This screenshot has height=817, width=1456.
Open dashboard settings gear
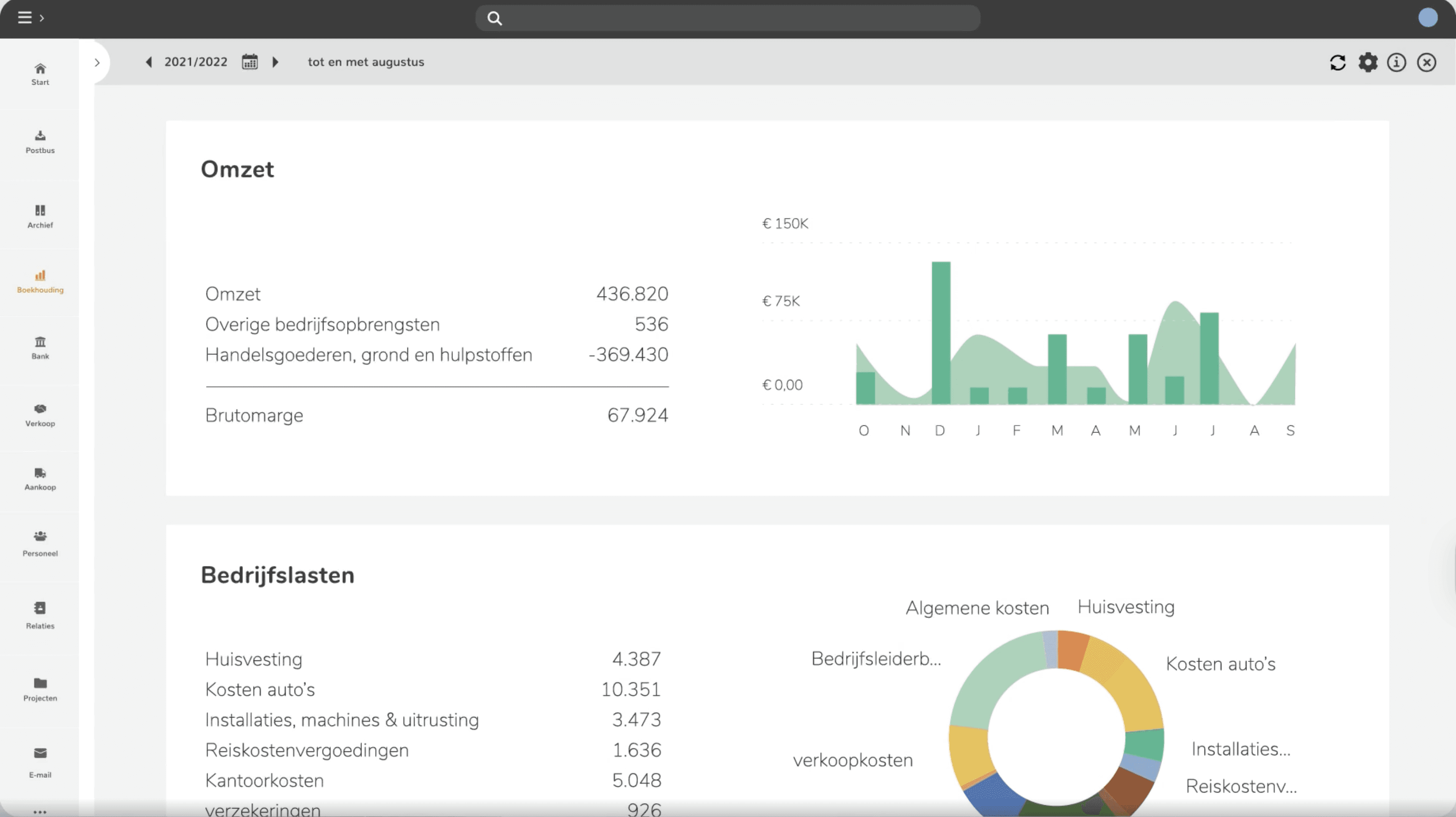click(1368, 62)
